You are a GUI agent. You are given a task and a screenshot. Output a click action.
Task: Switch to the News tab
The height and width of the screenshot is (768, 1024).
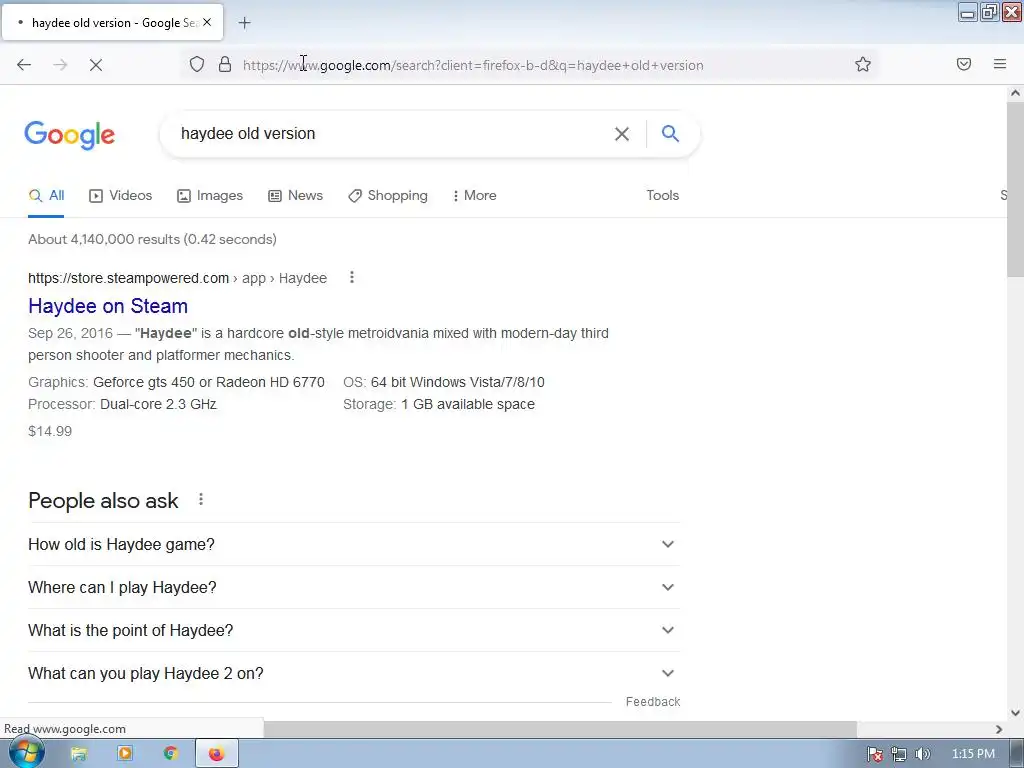point(296,195)
